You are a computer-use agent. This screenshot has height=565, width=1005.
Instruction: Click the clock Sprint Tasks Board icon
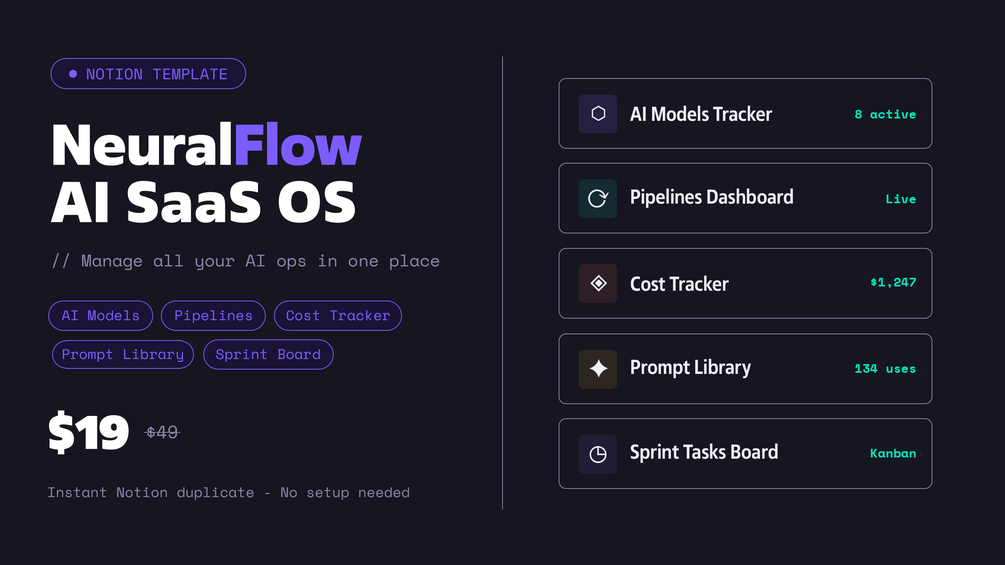598,454
